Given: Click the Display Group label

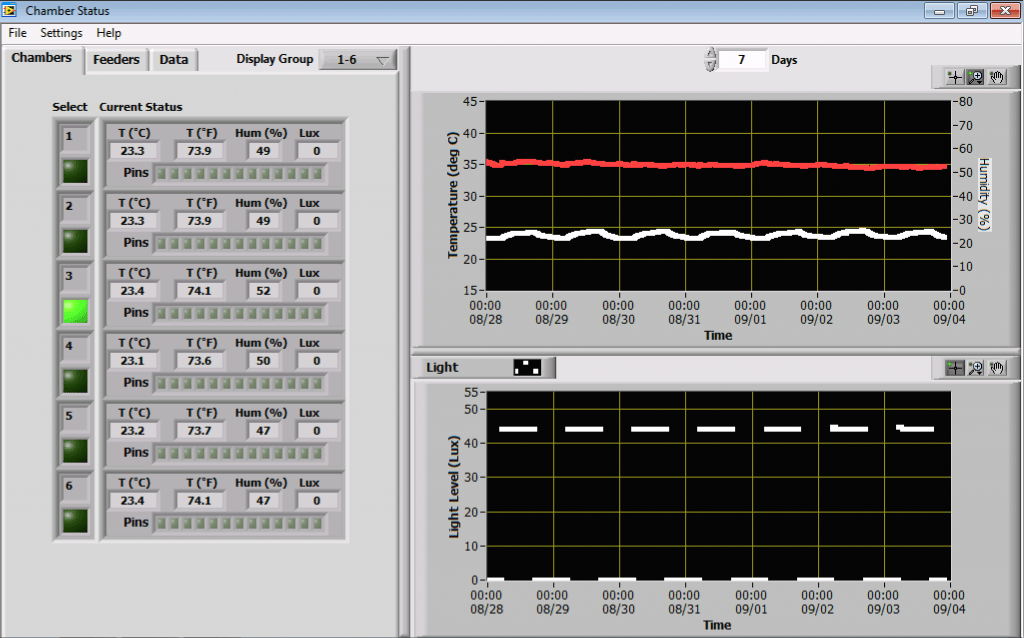Looking at the screenshot, I should (275, 59).
